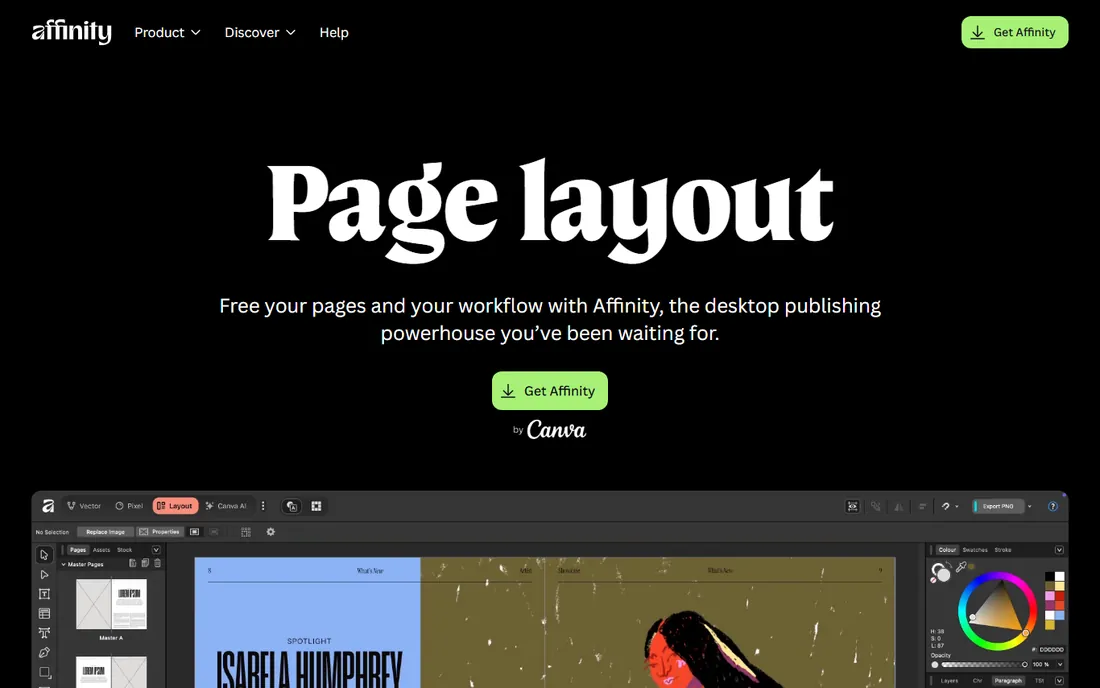Screen dimensions: 1100x688
Task: Pick the light blue colour swatch
Action: [x=1059, y=615]
